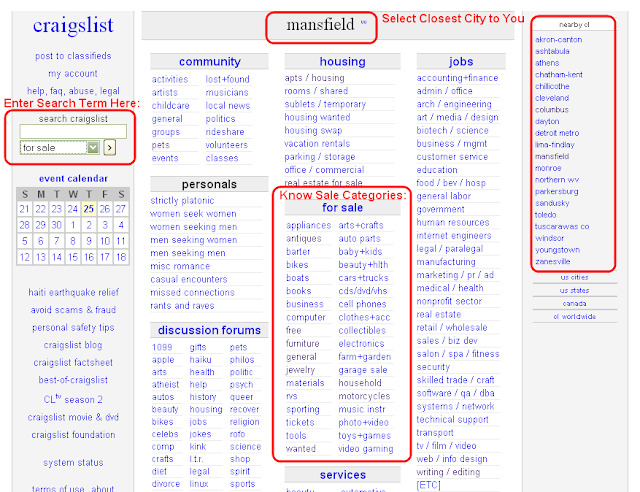
Task: Open vacation rentals listings
Action: [317, 144]
